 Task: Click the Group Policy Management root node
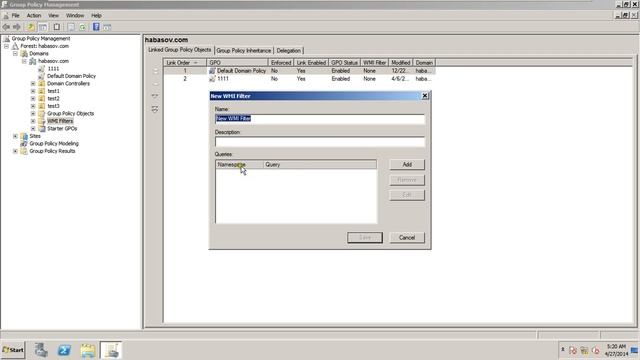pos(41,38)
